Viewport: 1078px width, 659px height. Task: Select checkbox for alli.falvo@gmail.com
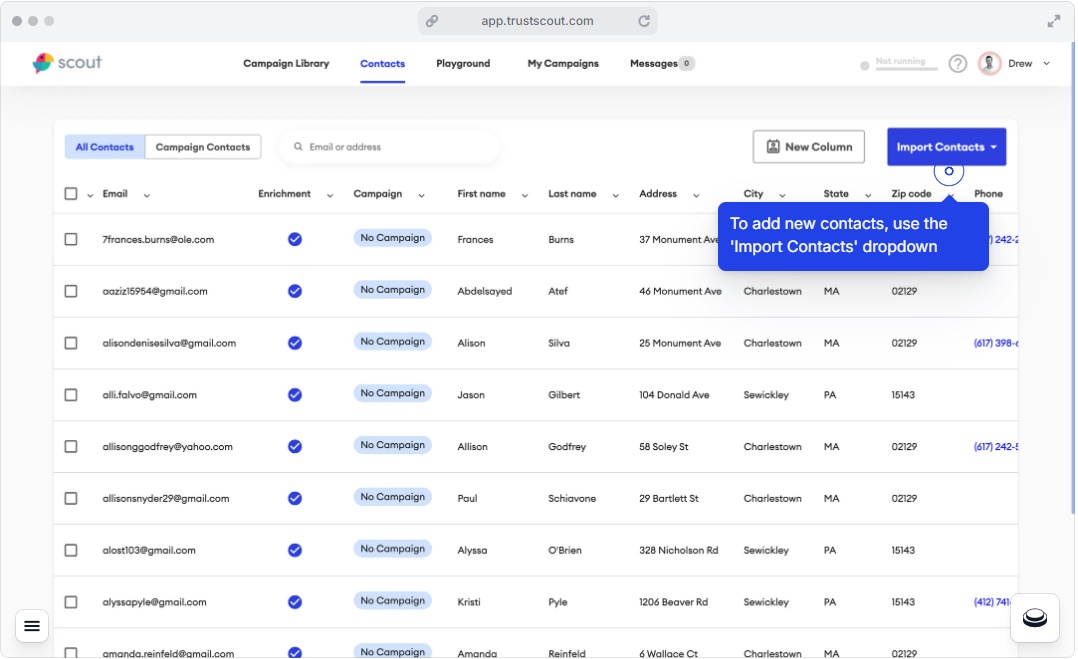[x=71, y=395]
